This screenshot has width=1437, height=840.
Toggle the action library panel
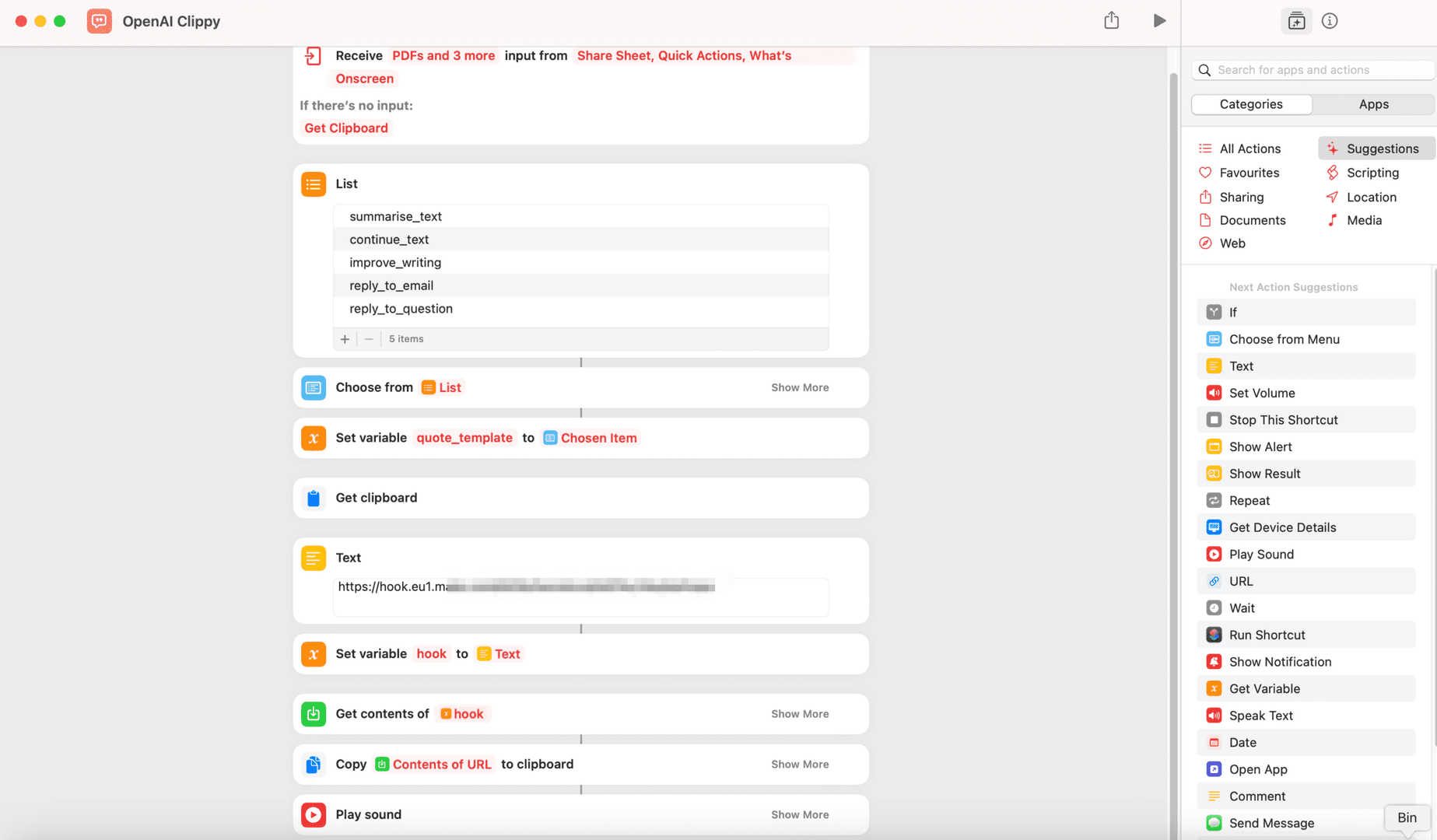(x=1296, y=21)
